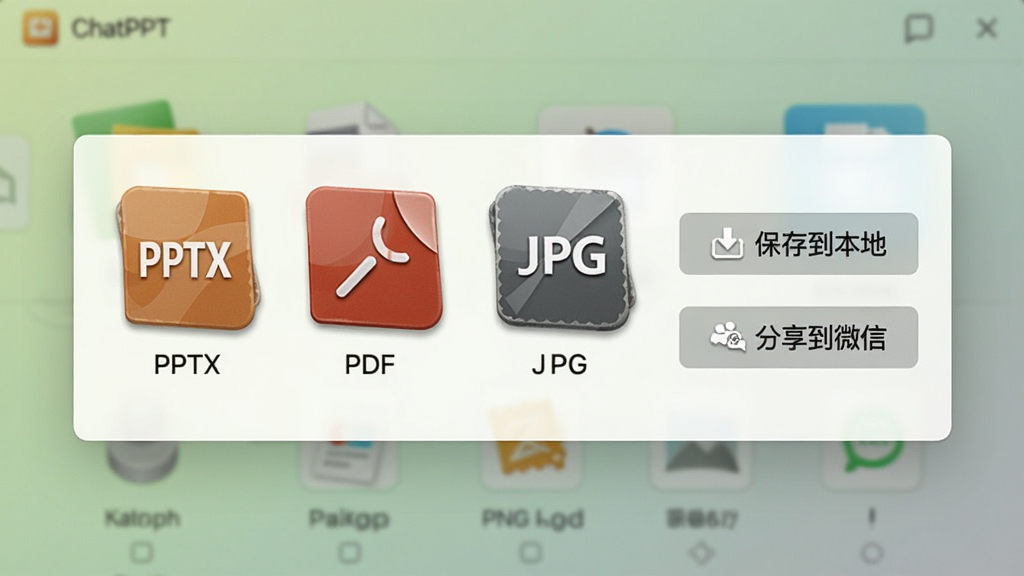This screenshot has height=576, width=1024.
Task: Click the blurred Katoph icon in background
Action: pos(142,460)
